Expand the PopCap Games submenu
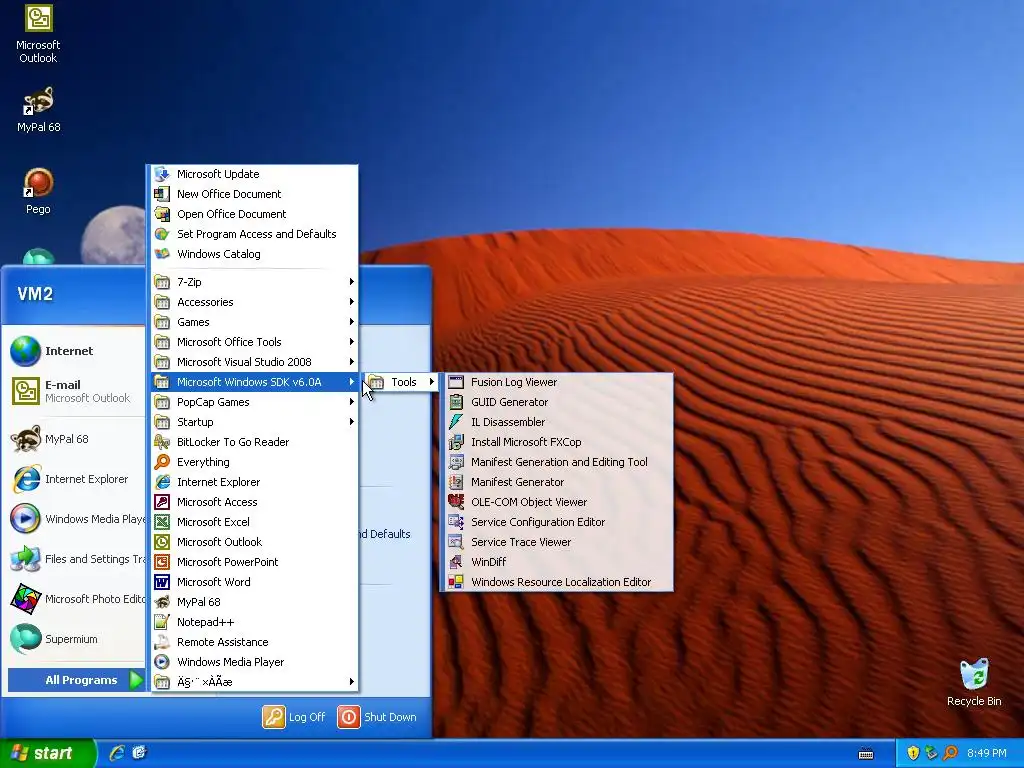This screenshot has height=768, width=1024. (x=255, y=402)
